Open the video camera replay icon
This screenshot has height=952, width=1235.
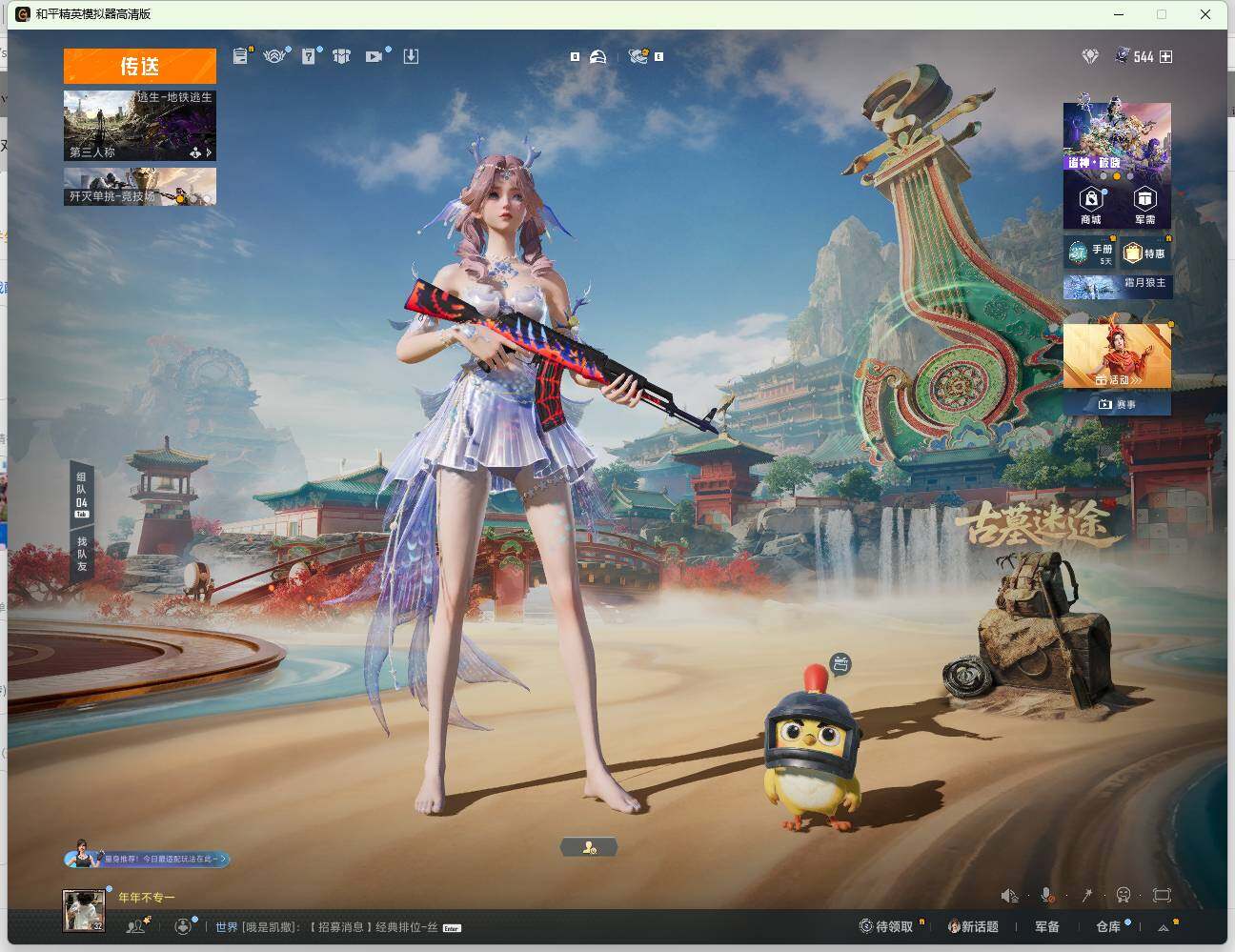tap(374, 56)
